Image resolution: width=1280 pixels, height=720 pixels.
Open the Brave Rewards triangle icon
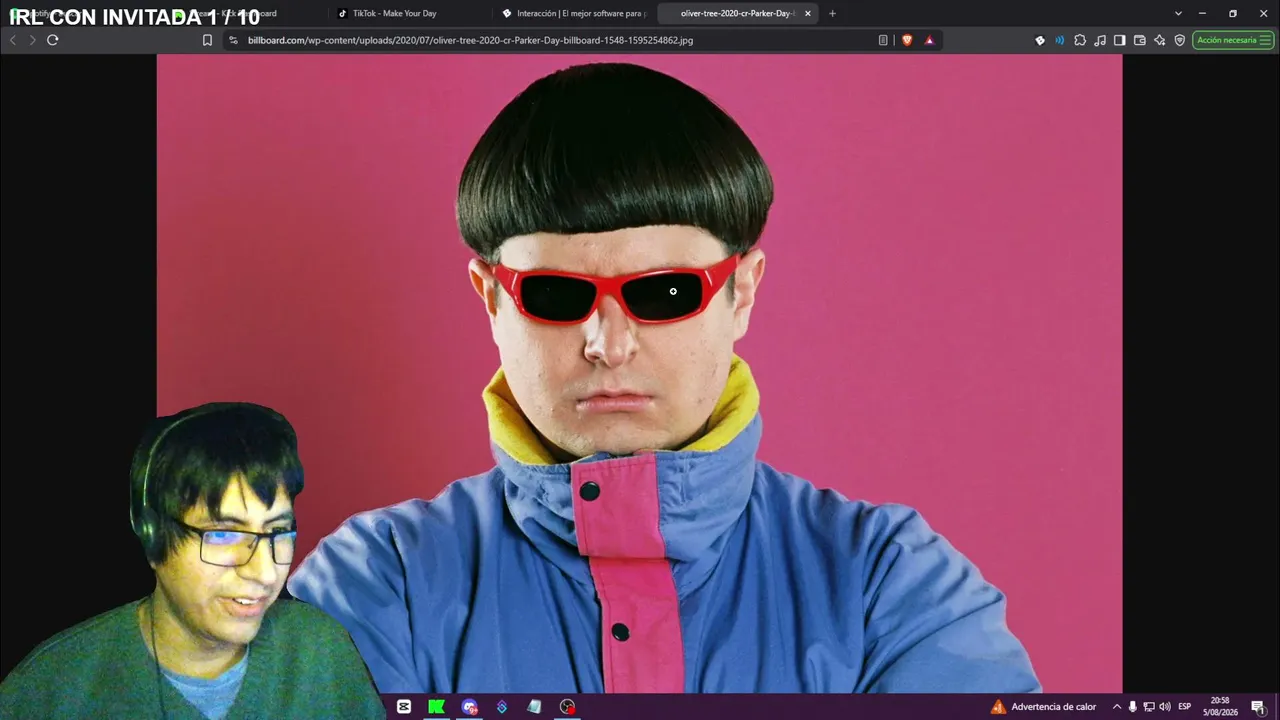929,40
